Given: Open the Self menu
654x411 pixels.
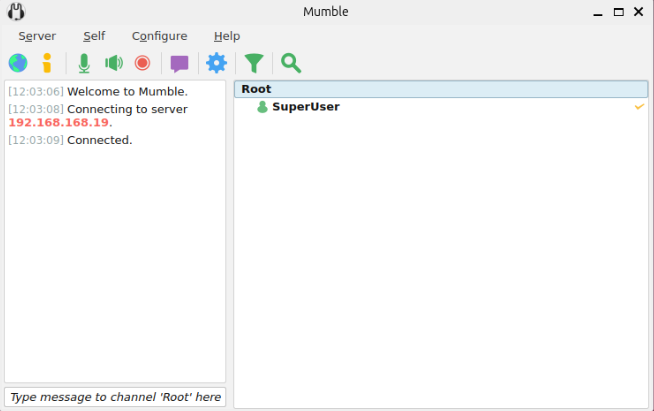Looking at the screenshot, I should tap(94, 36).
